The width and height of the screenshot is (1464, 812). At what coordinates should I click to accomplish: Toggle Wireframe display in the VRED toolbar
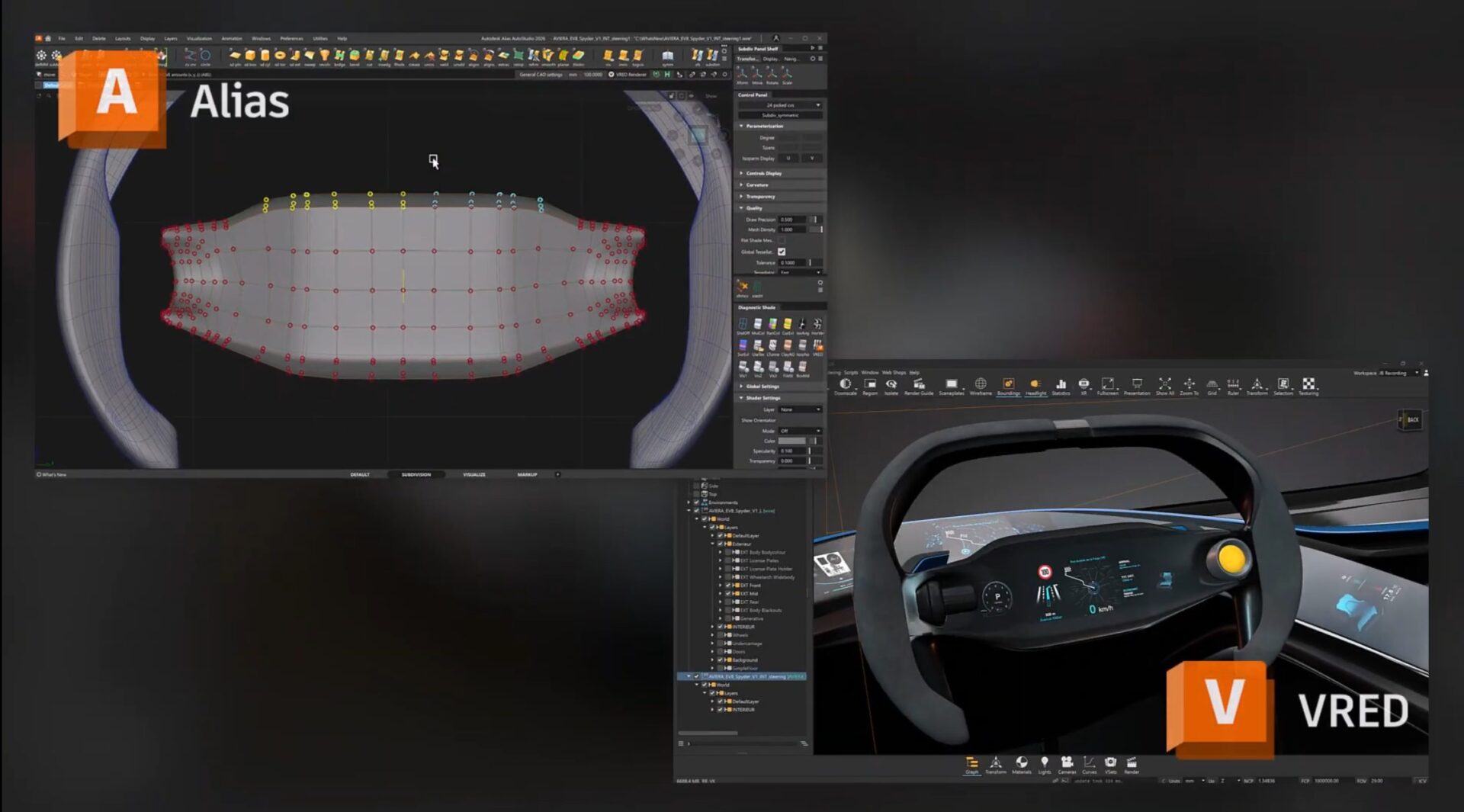(981, 385)
